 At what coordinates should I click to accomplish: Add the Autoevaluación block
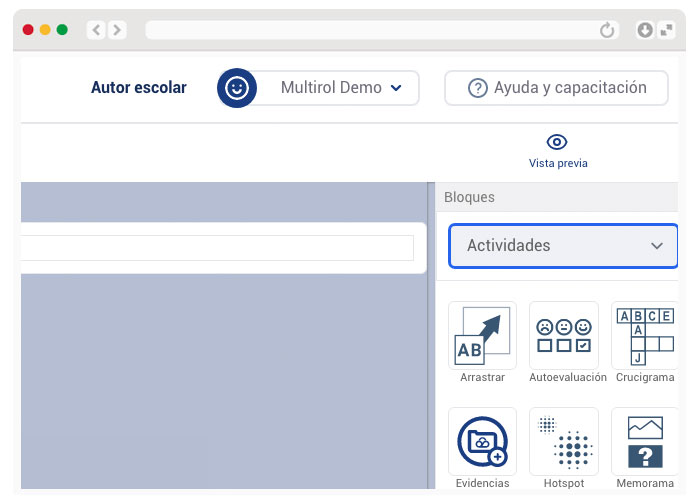pyautogui.click(x=564, y=336)
